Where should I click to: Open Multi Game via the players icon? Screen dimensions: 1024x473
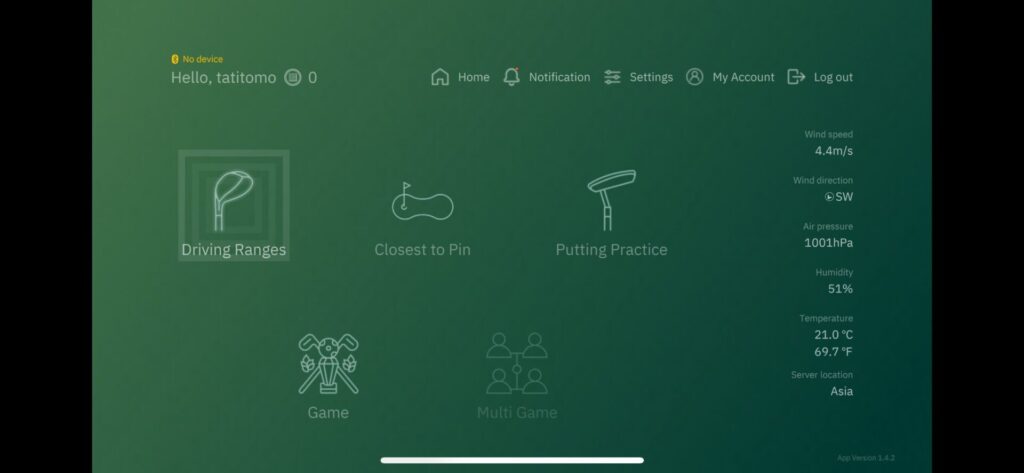517,363
